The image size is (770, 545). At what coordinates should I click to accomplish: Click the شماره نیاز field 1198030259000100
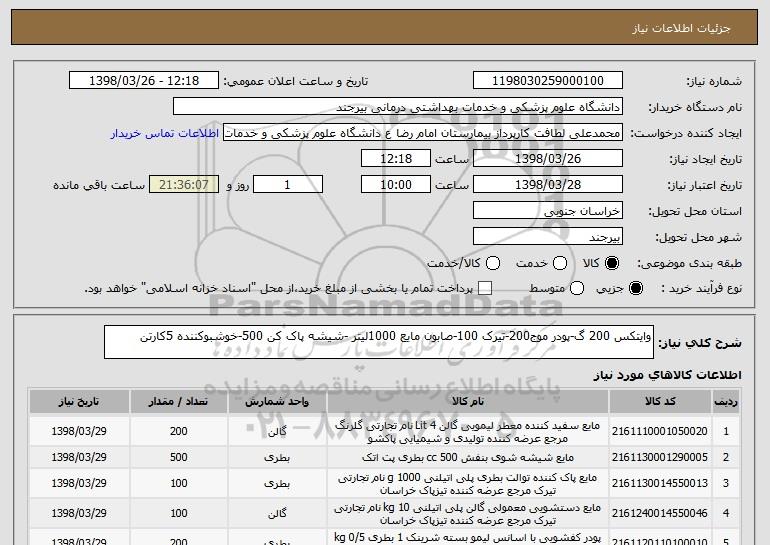pyautogui.click(x=548, y=81)
